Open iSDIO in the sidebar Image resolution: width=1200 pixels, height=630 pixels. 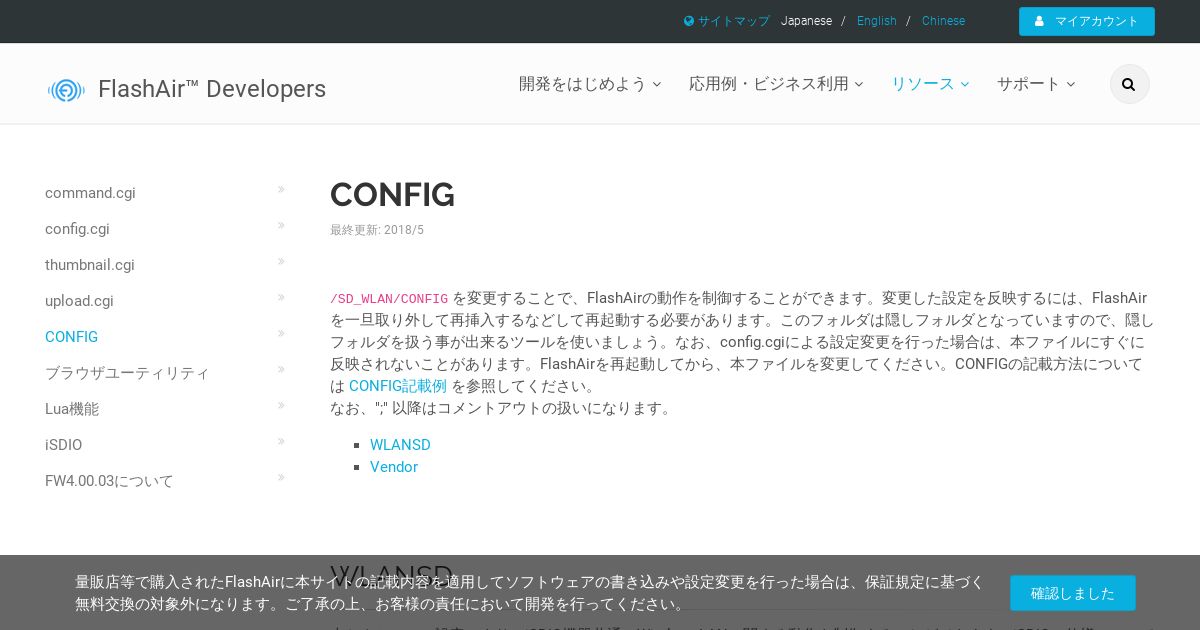pyautogui.click(x=64, y=445)
